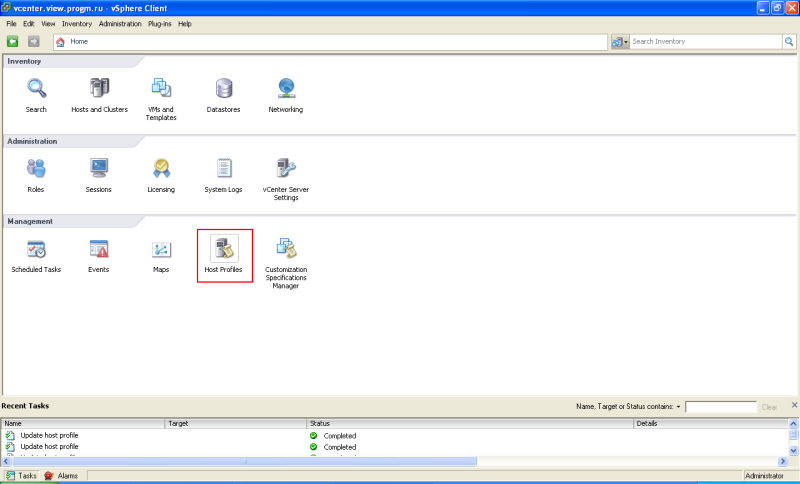This screenshot has width=800, height=484.
Task: Expand the task filter criteria dropdown
Action: click(678, 407)
